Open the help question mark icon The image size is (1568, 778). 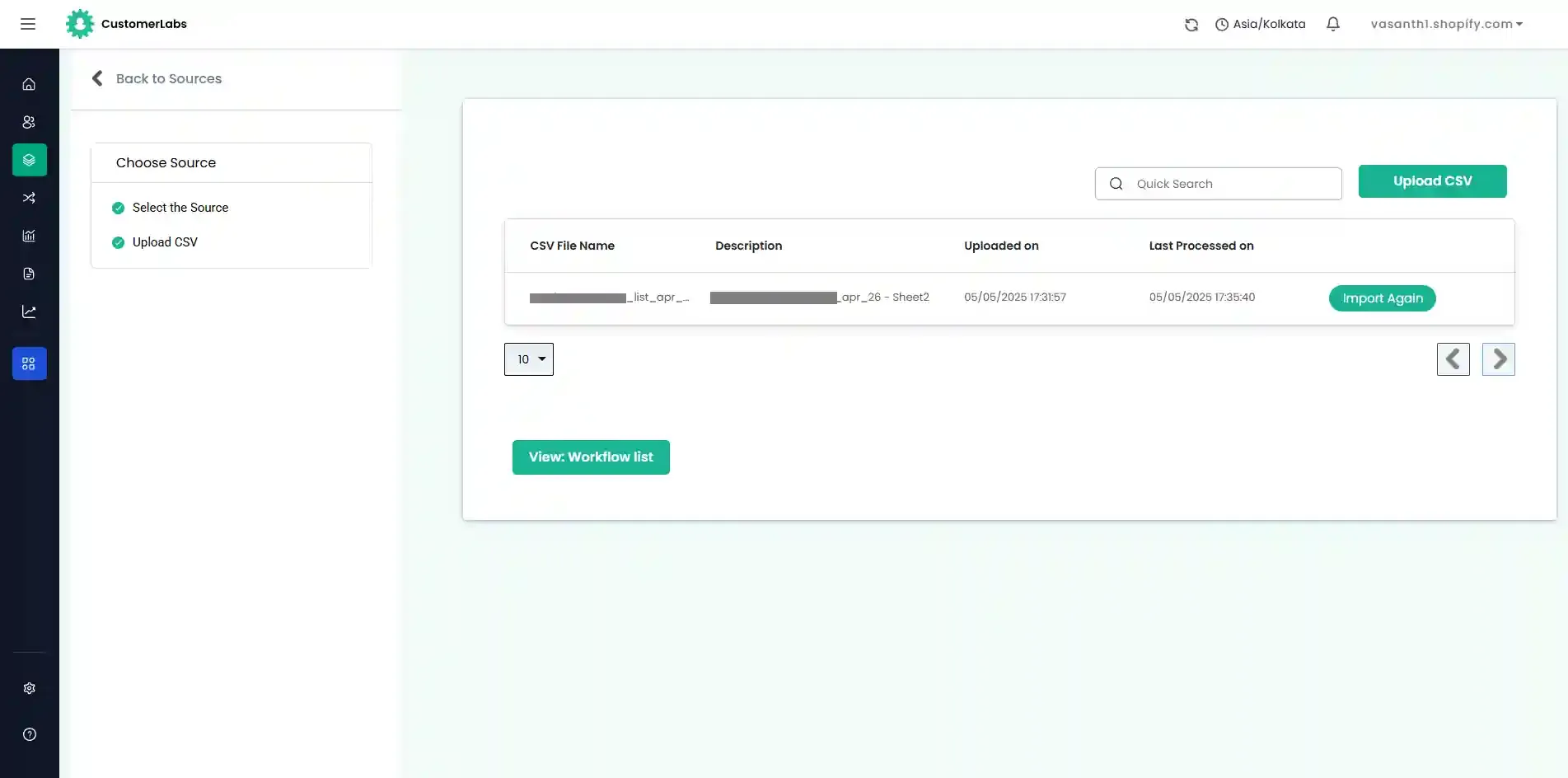[x=30, y=734]
